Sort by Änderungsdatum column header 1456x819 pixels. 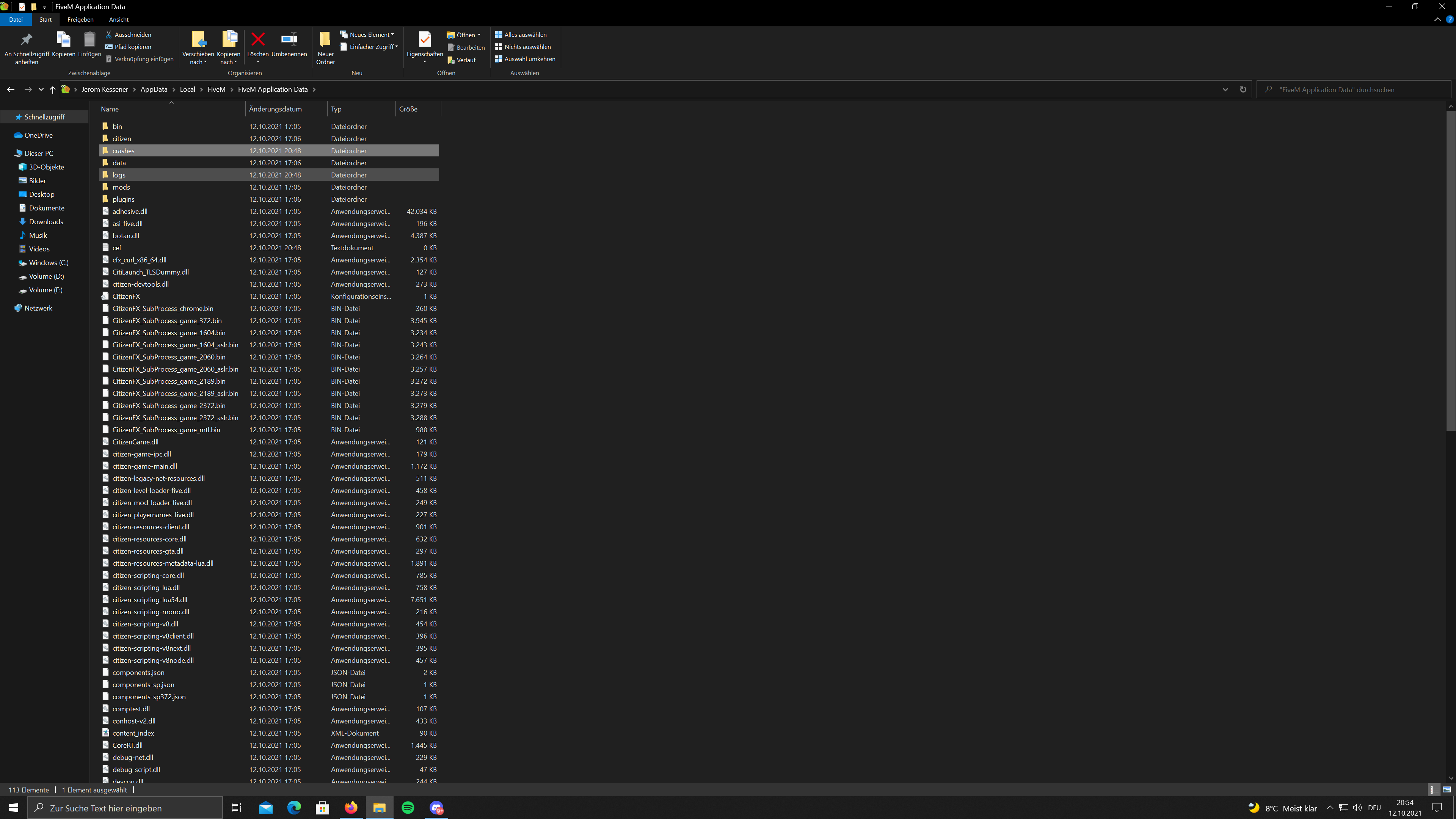click(x=275, y=109)
